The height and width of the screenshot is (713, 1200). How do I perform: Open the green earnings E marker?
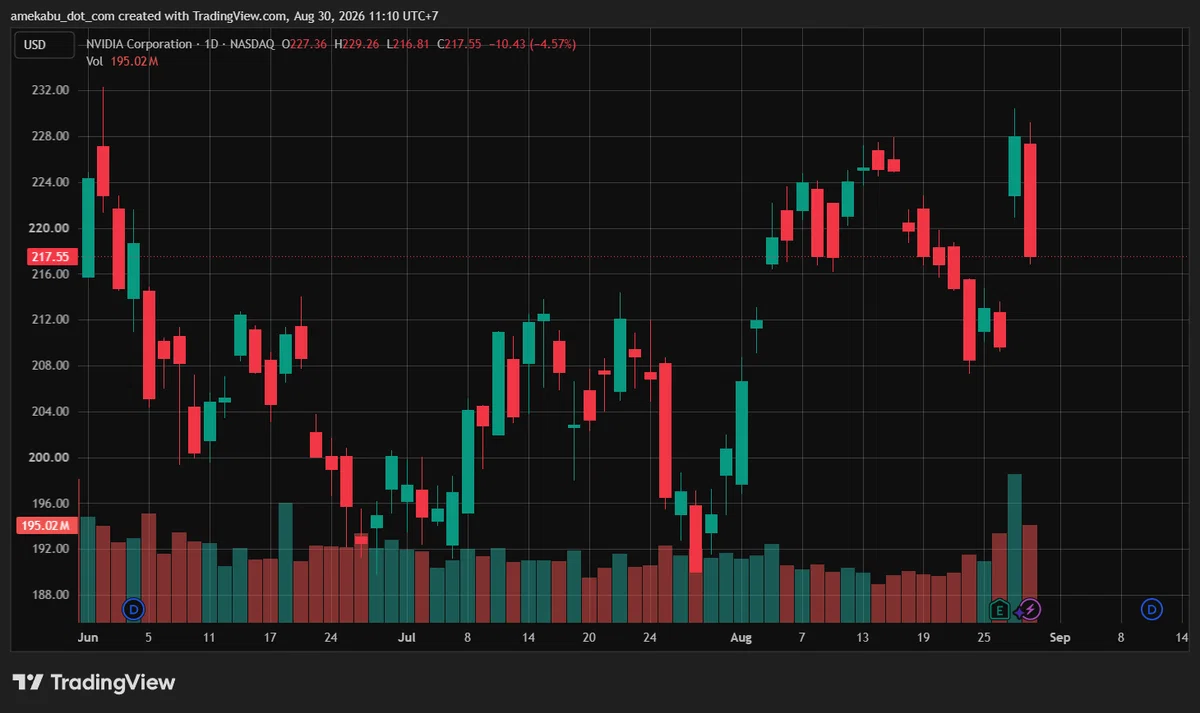tap(999, 609)
